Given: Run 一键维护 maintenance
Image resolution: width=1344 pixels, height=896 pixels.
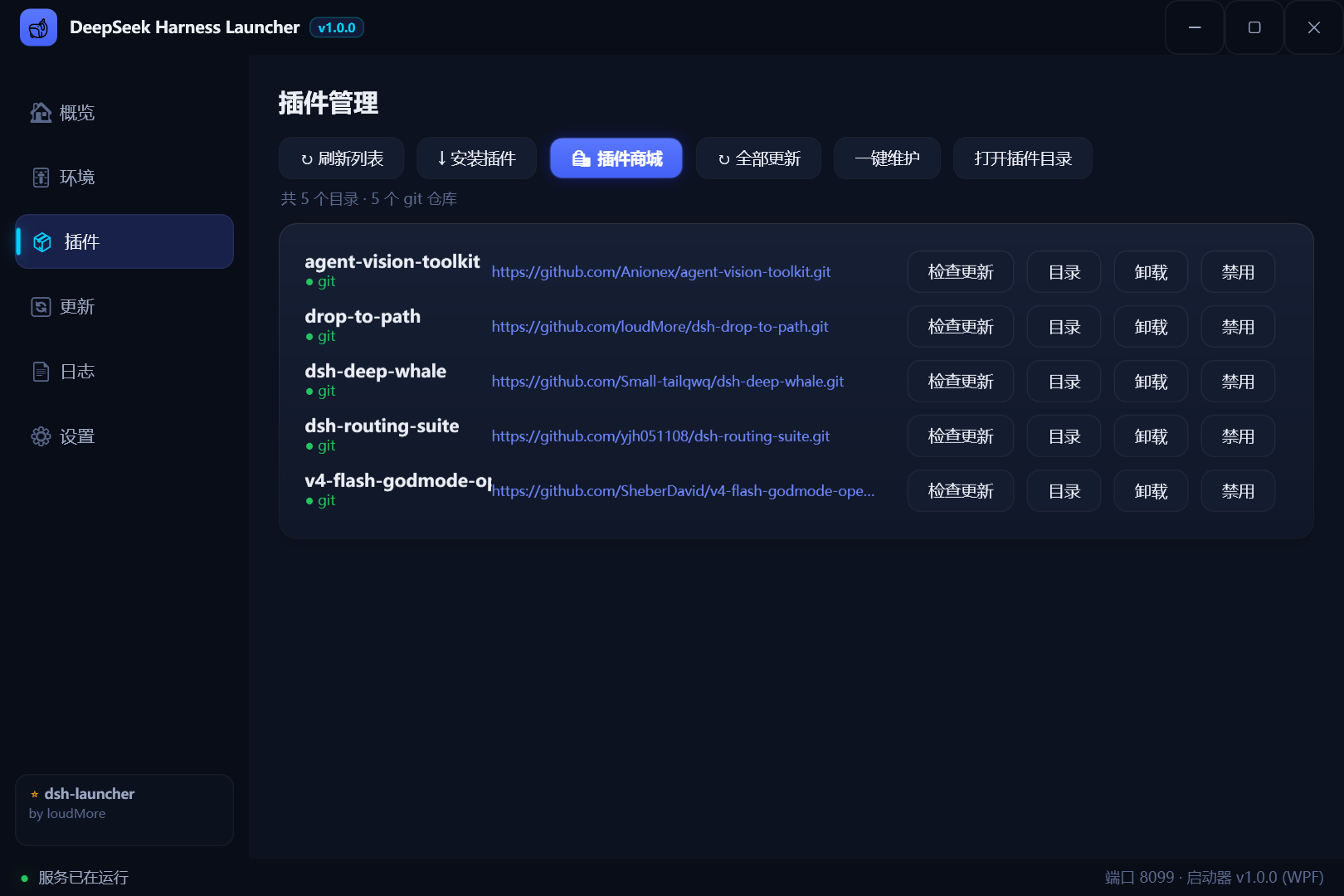Looking at the screenshot, I should point(888,158).
